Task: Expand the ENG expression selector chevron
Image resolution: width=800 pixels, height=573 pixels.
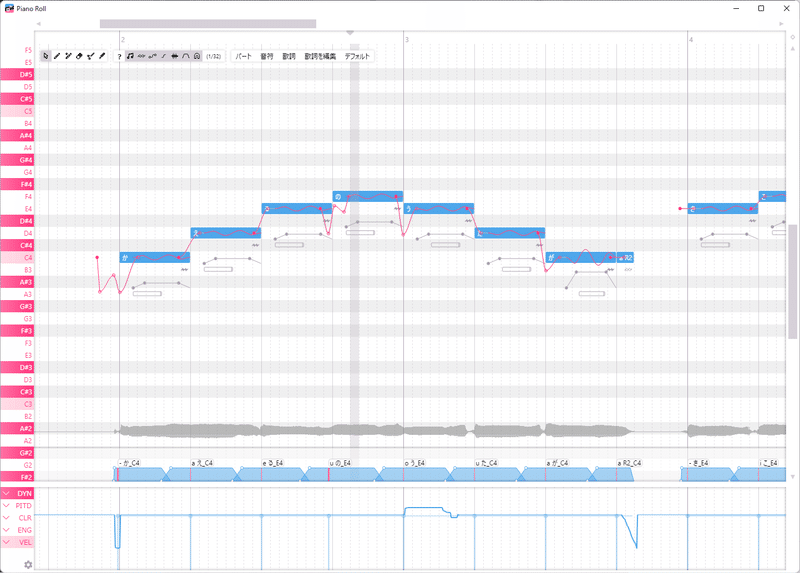Action: coord(6,530)
